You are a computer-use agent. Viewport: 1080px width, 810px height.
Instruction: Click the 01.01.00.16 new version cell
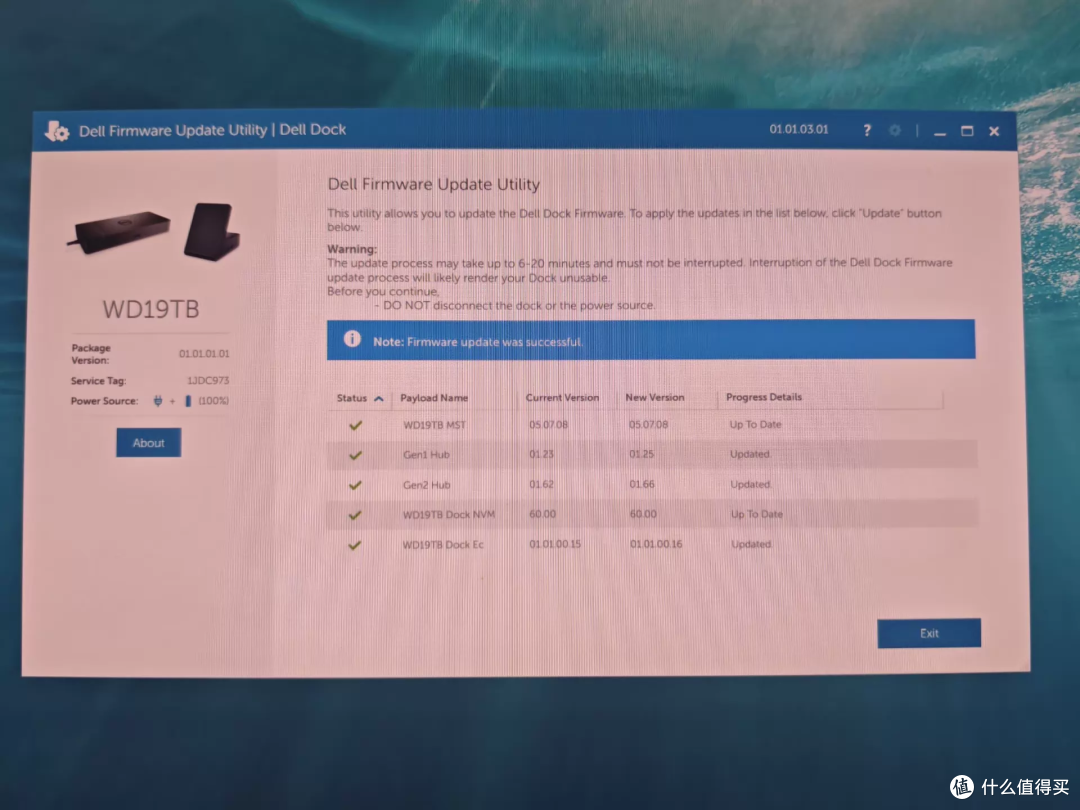(656, 544)
